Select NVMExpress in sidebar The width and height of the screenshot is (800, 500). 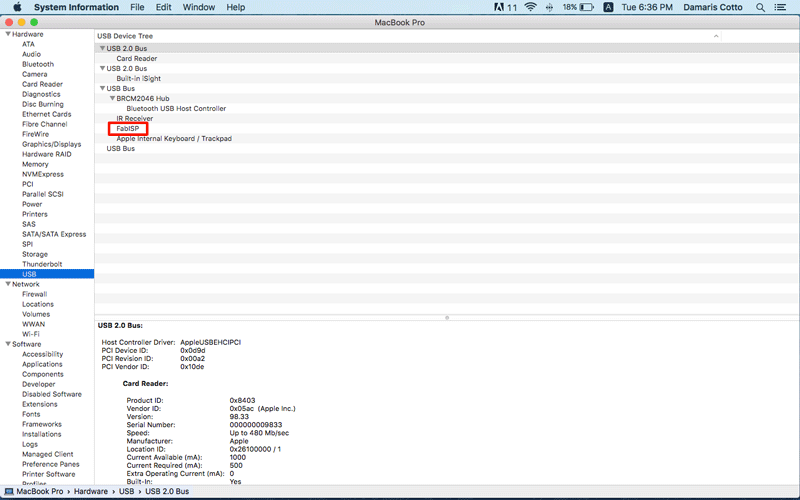tap(43, 174)
